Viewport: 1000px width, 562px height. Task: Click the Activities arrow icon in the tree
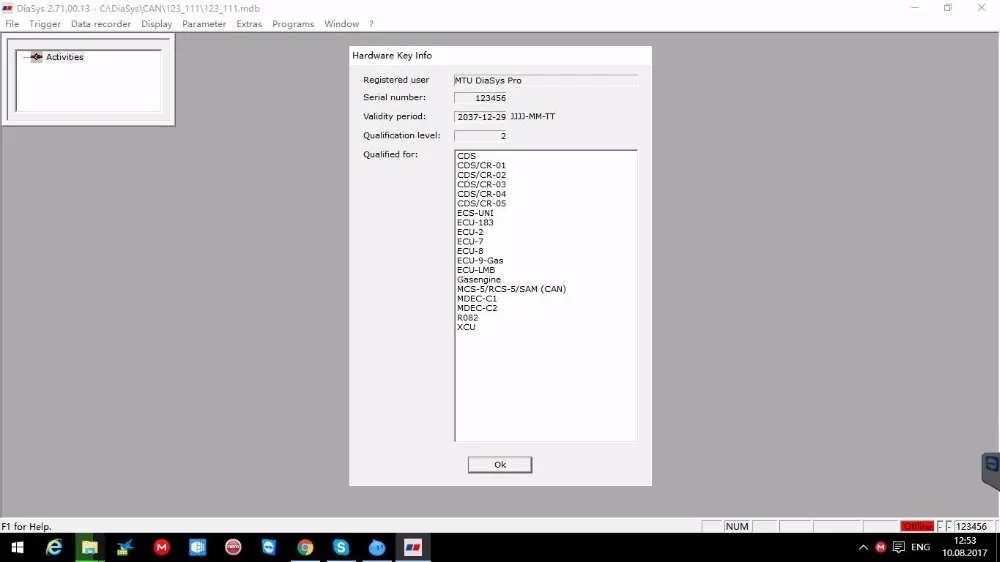pyautogui.click(x=36, y=57)
